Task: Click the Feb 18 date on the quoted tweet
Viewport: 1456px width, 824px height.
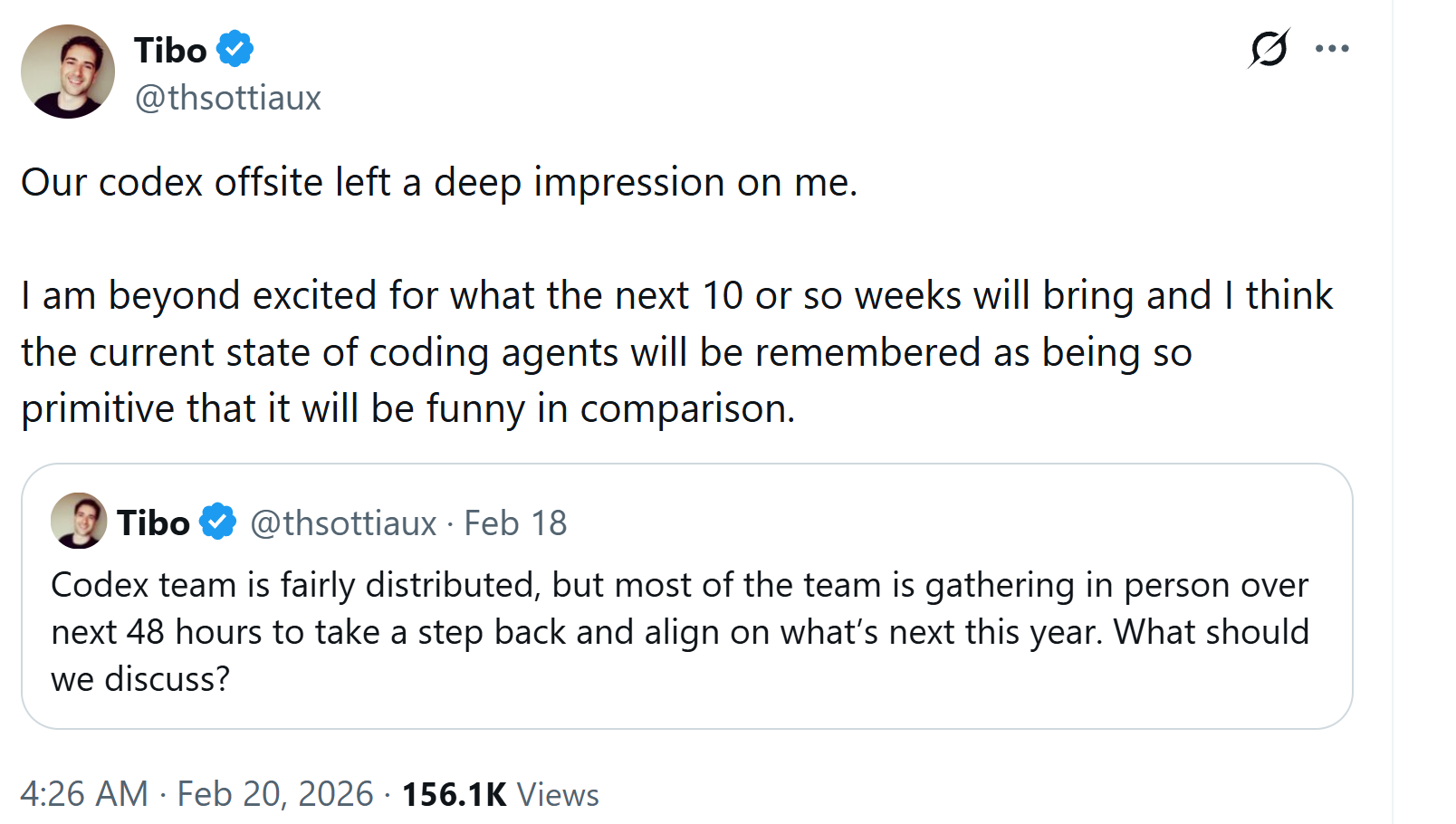Action: 515,523
